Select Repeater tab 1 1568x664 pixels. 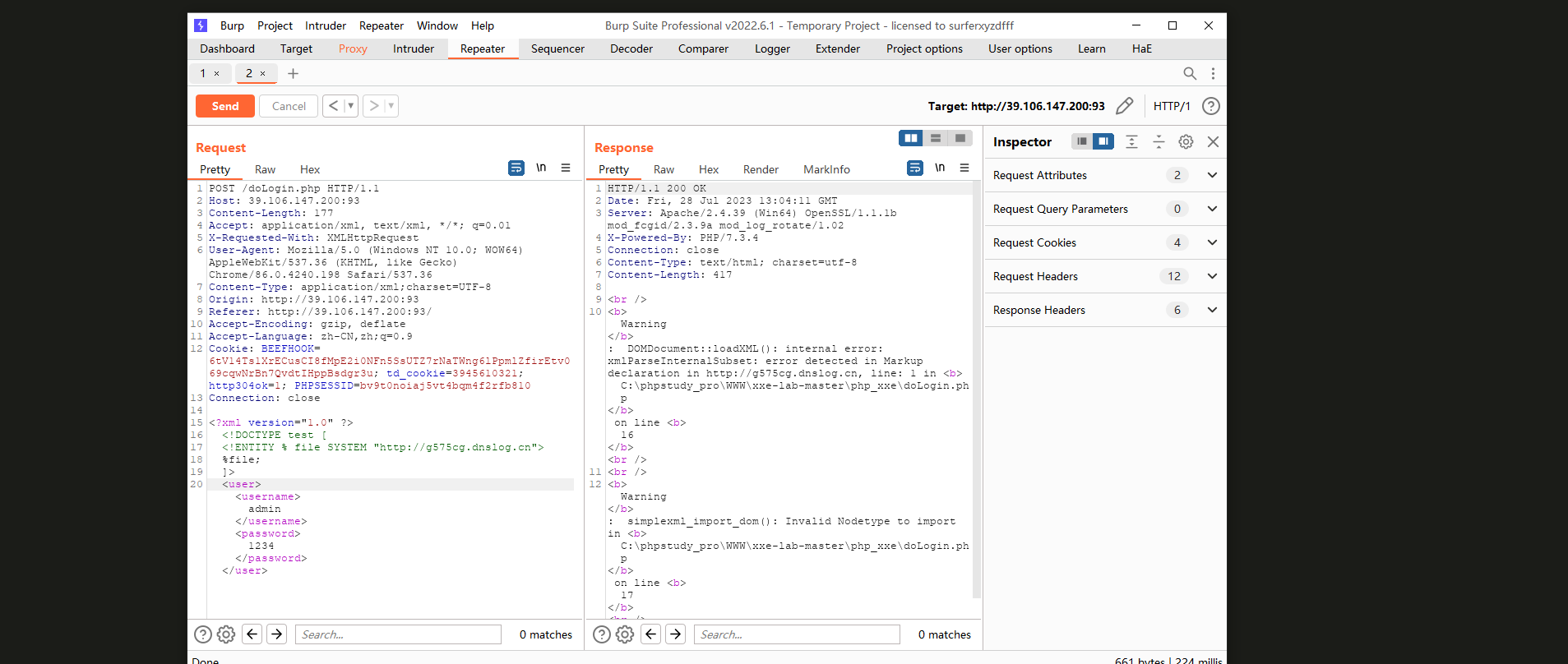point(203,73)
